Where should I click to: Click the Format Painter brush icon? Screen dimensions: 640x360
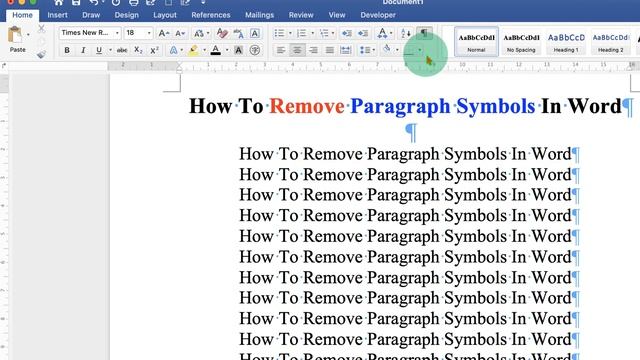point(41,54)
